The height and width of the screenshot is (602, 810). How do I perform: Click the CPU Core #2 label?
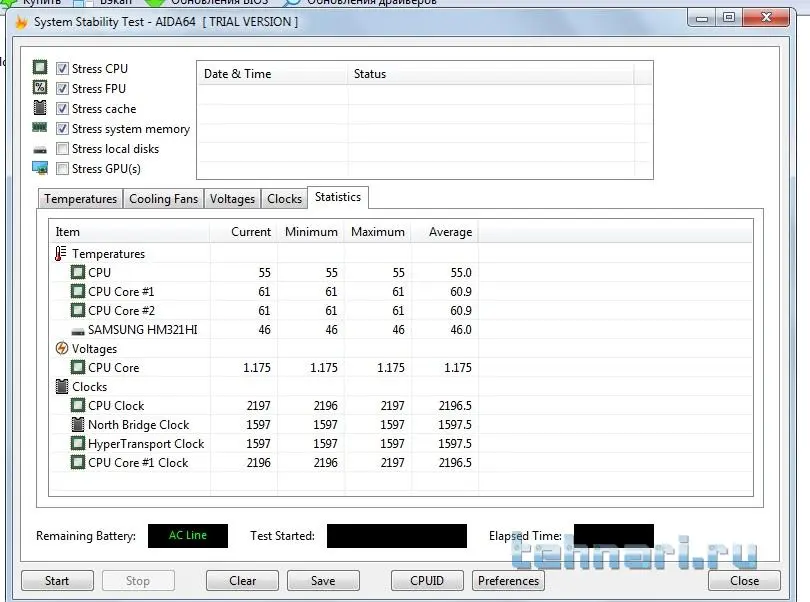point(121,311)
